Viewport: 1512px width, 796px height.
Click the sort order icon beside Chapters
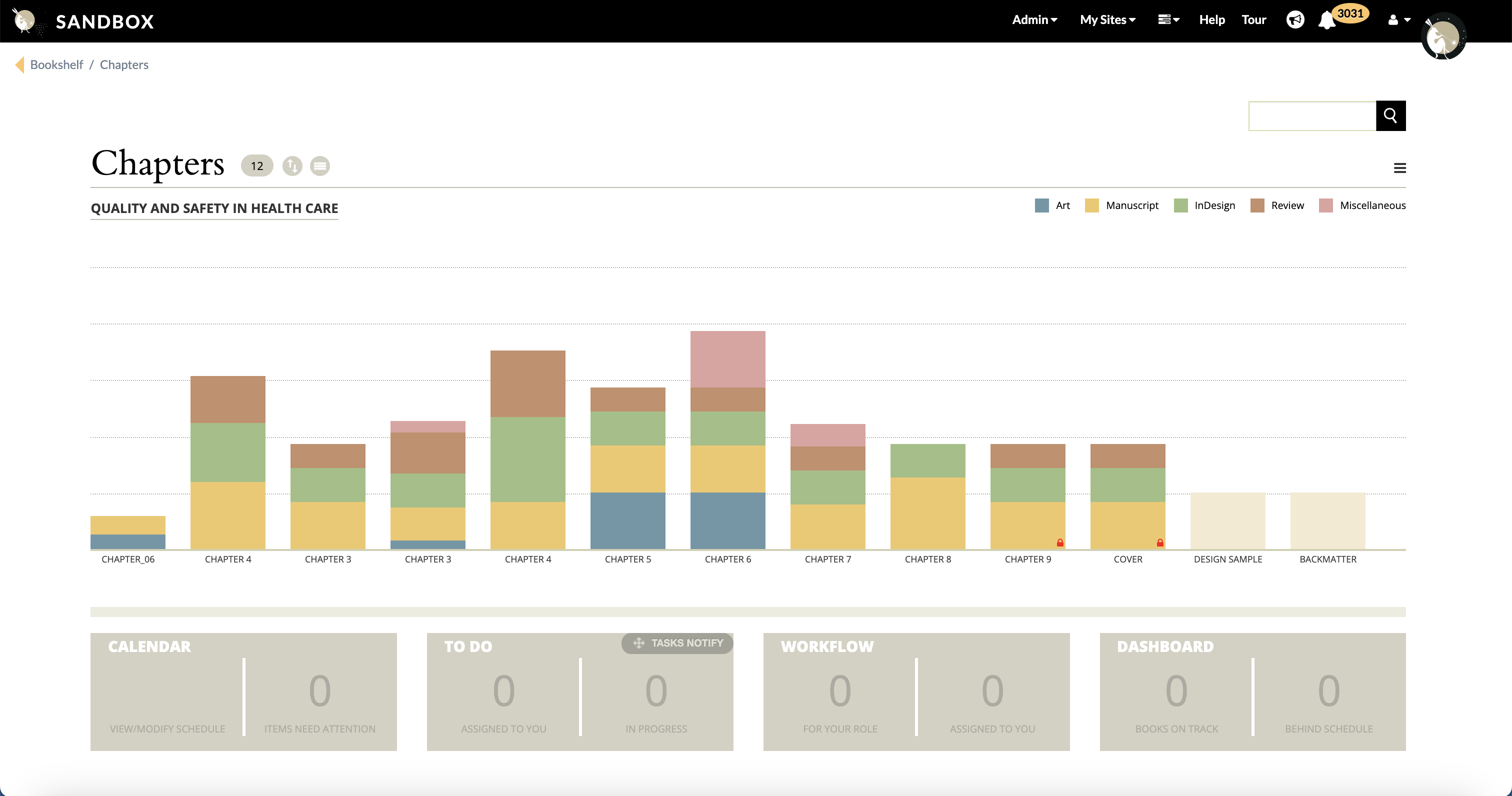point(291,166)
